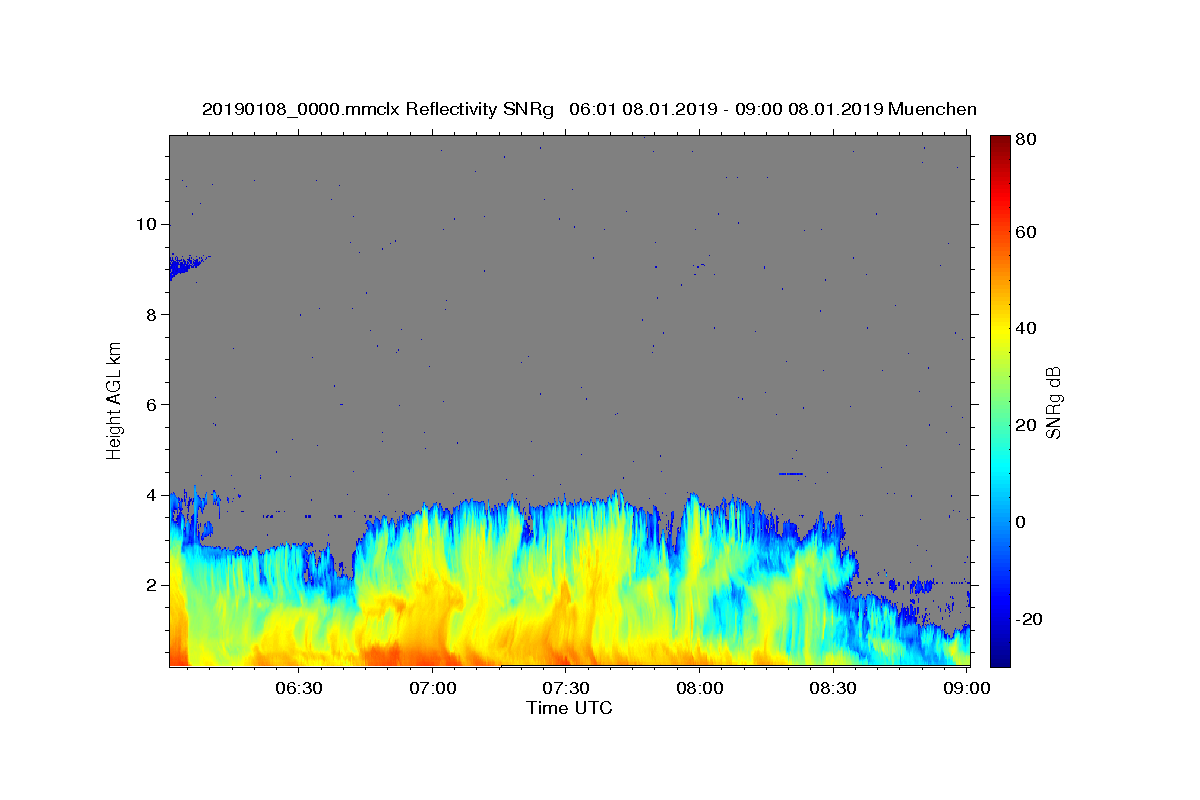Viewport: 1200px width, 800px height.
Task: Click the colorbar value 80
Action: (x=1028, y=140)
